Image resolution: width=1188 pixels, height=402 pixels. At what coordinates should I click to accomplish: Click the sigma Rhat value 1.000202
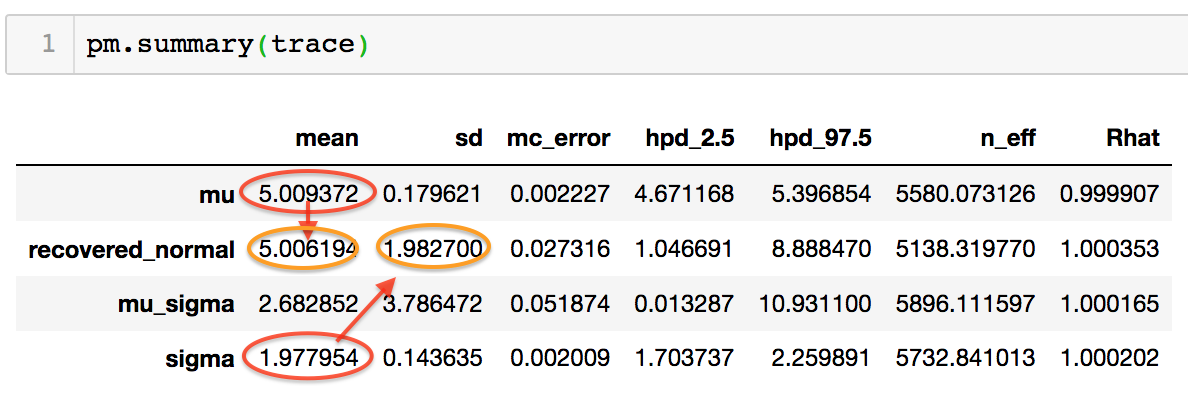click(x=1109, y=358)
